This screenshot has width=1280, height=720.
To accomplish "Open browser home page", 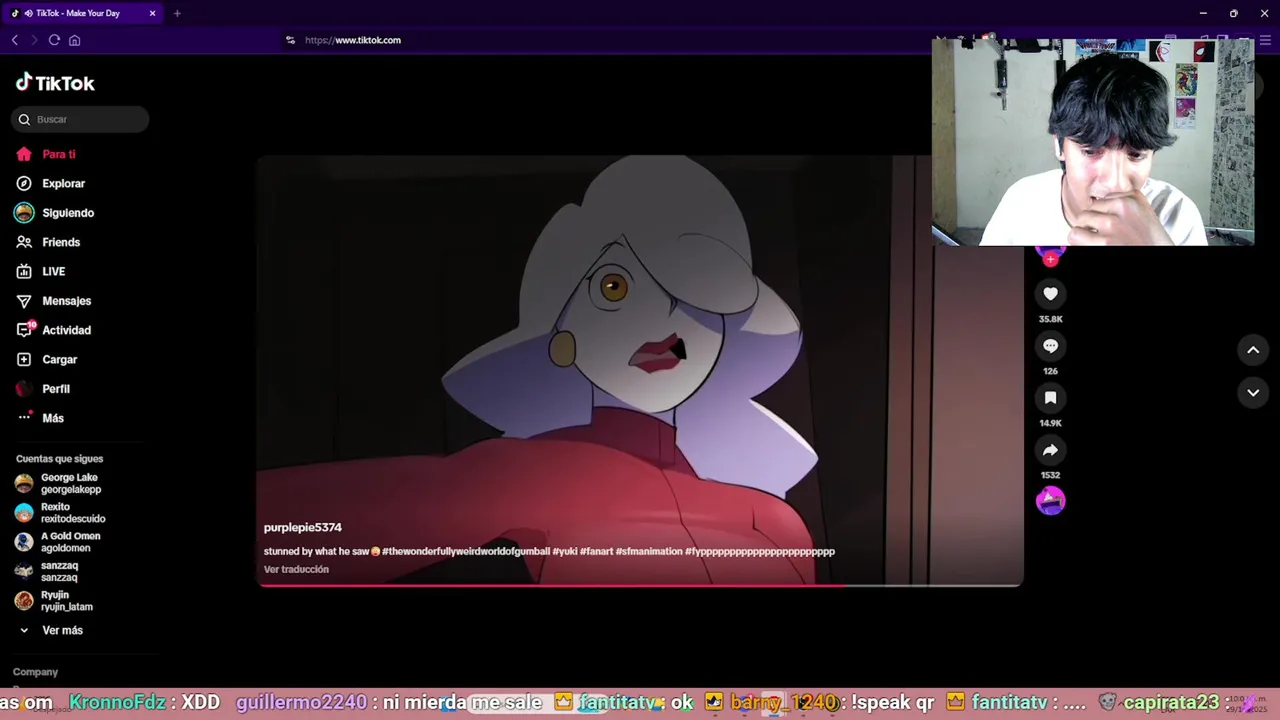I will point(74,40).
